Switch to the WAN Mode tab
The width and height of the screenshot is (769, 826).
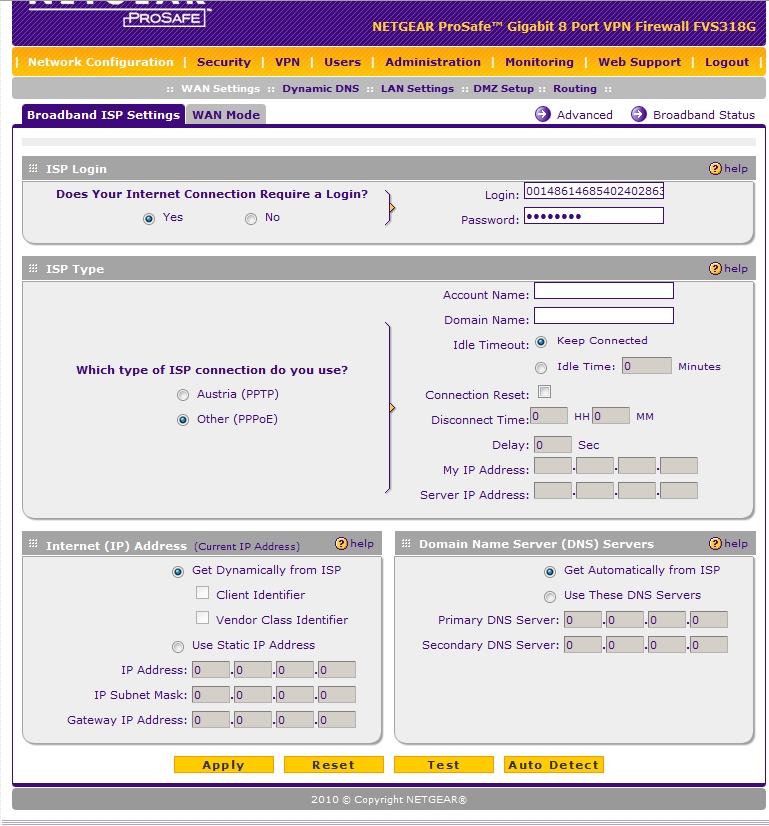click(226, 115)
